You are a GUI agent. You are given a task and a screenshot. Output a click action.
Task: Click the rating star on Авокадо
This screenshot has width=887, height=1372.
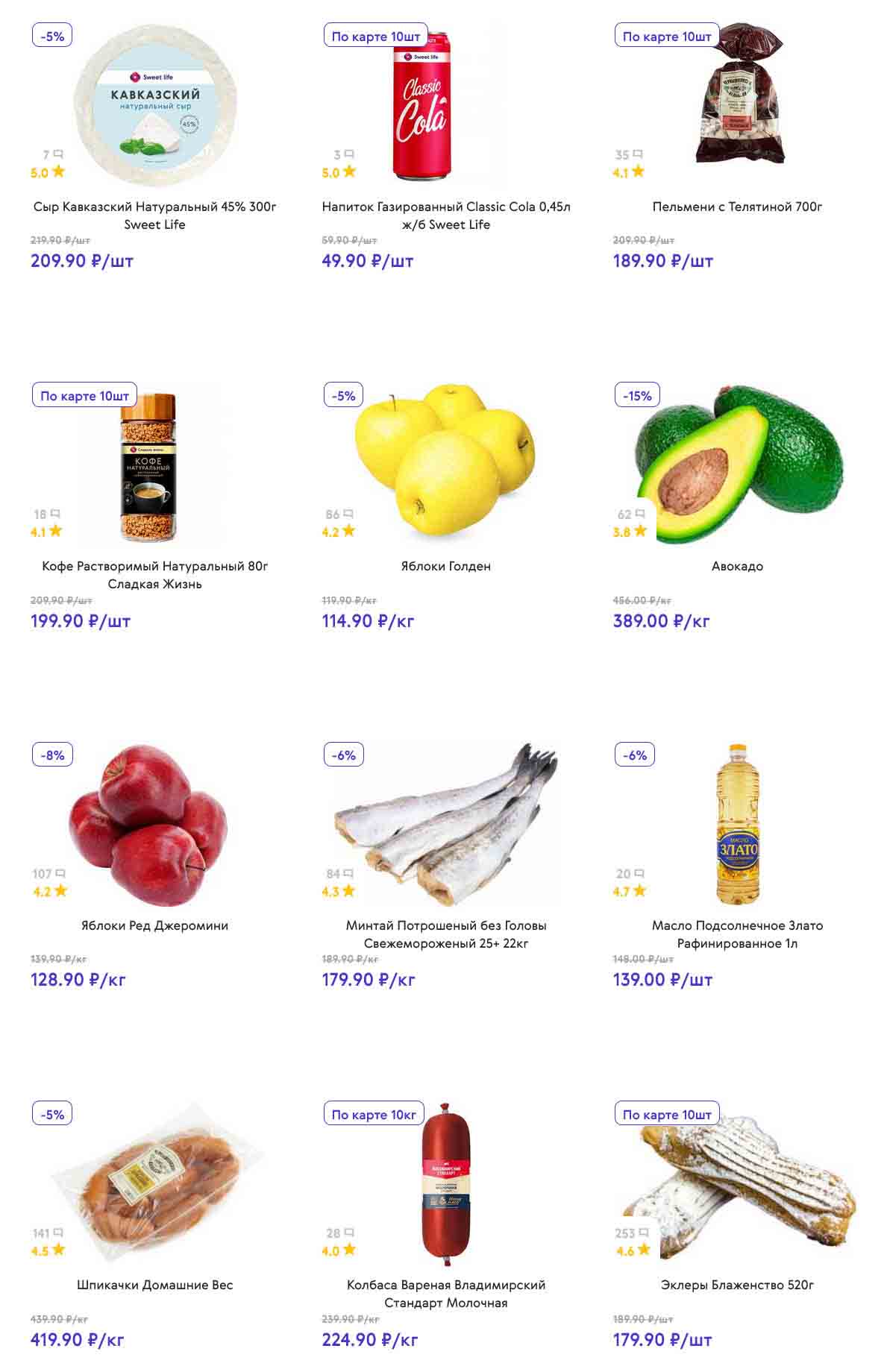coord(640,531)
